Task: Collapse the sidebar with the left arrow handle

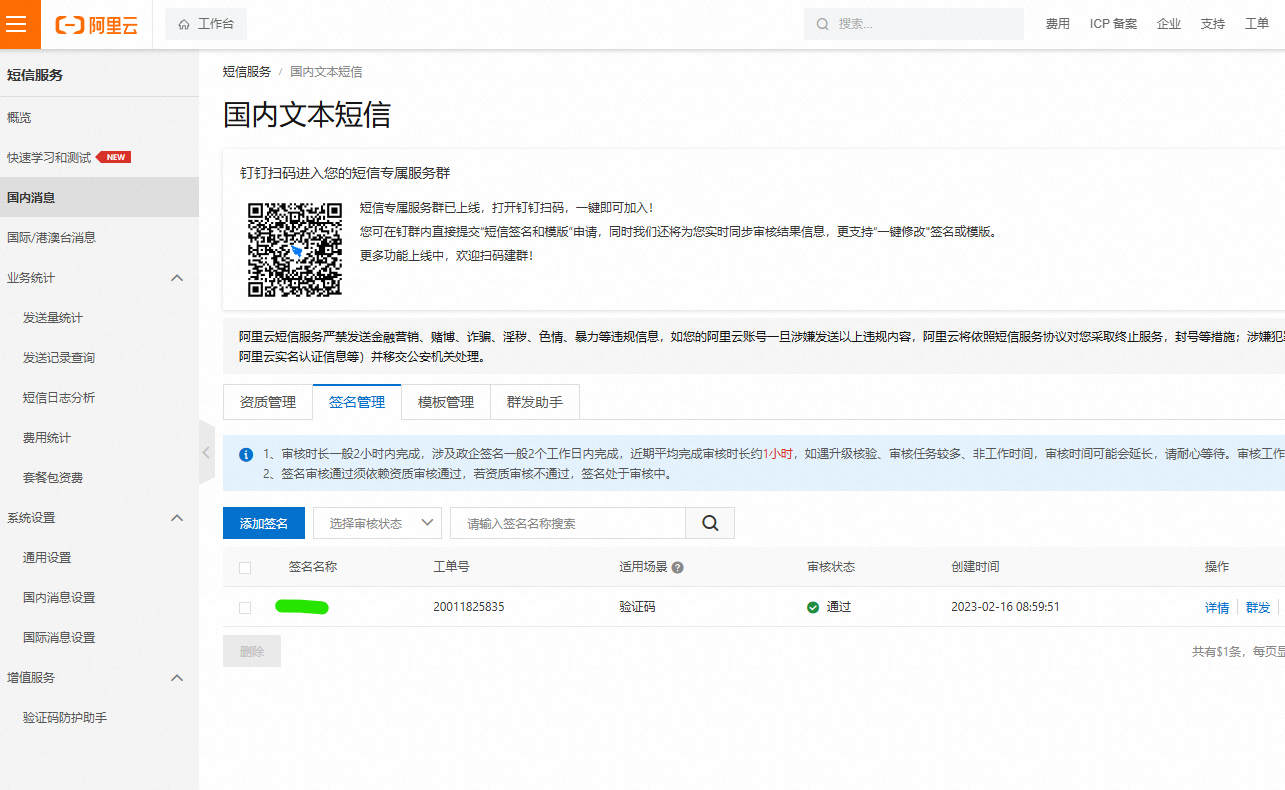Action: (207, 452)
